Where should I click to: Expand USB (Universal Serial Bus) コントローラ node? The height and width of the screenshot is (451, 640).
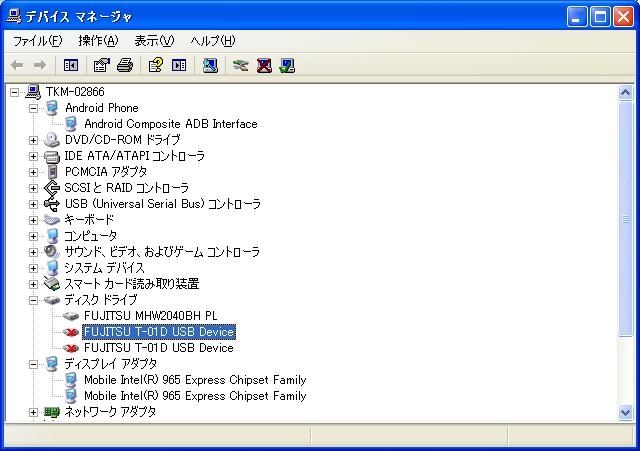[x=33, y=204]
